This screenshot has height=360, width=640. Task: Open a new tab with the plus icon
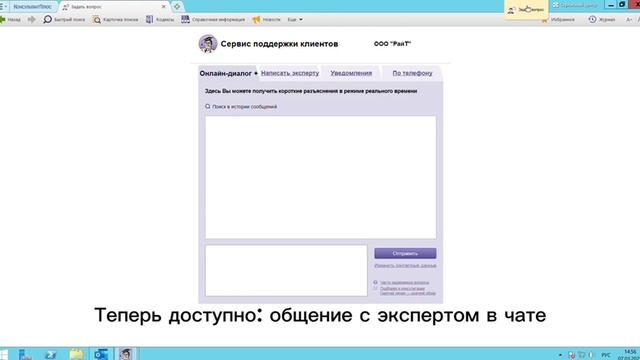(177, 7)
